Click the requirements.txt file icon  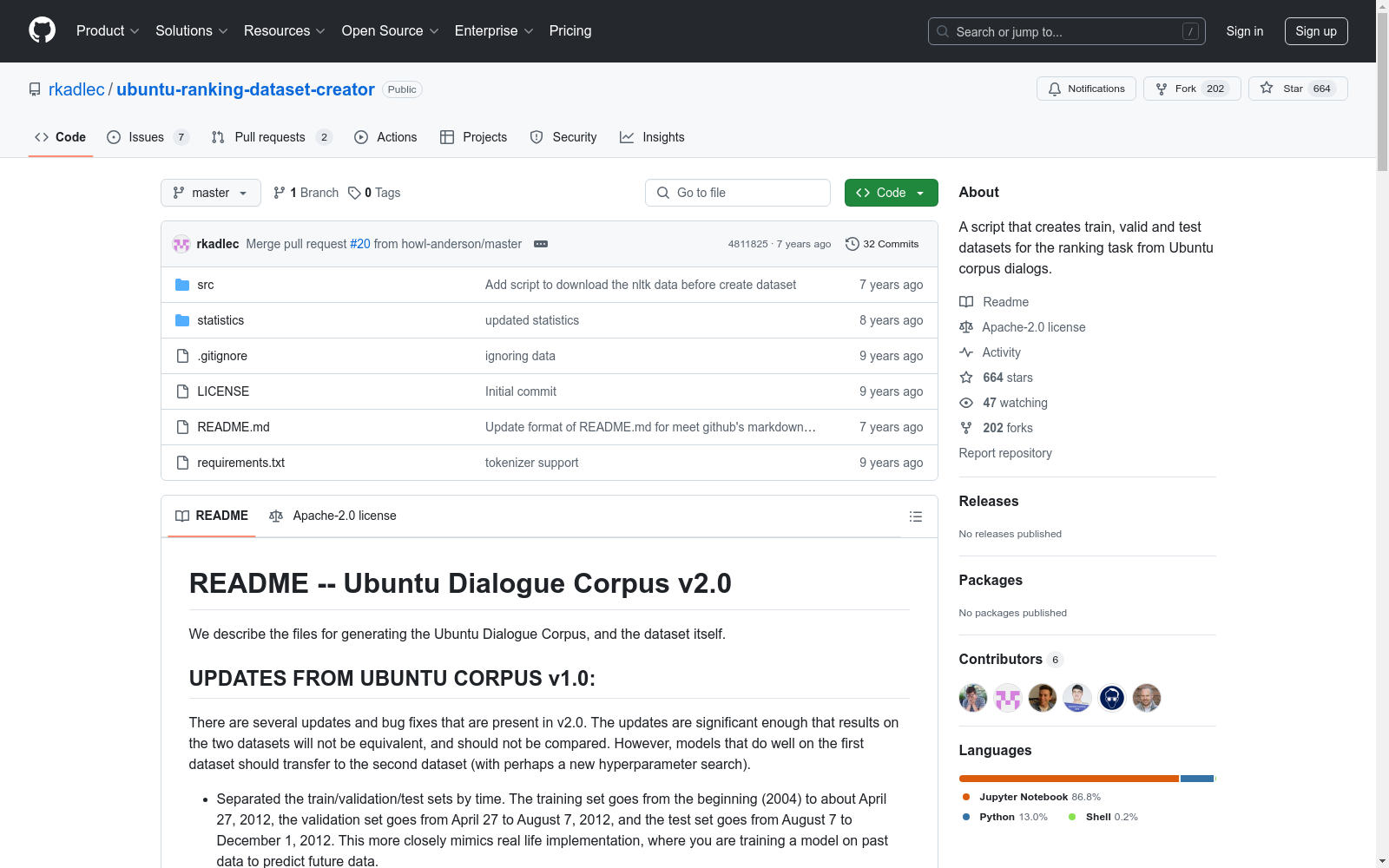pos(182,463)
